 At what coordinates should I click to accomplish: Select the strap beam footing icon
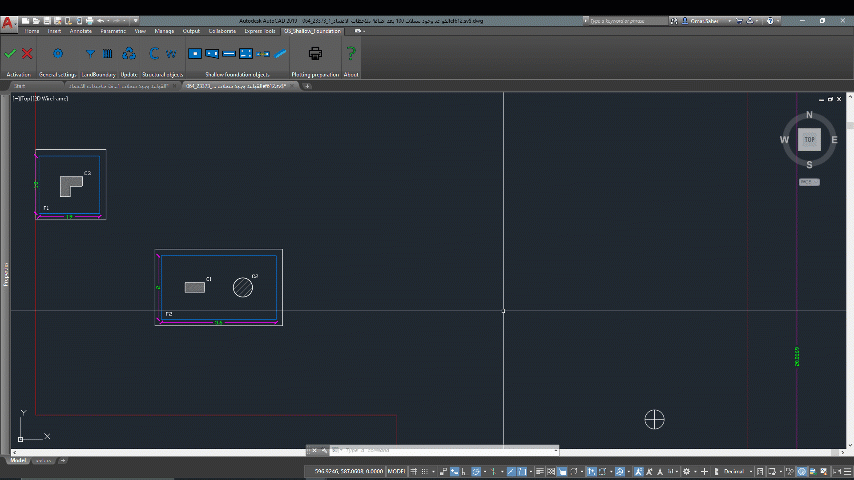[x=263, y=53]
